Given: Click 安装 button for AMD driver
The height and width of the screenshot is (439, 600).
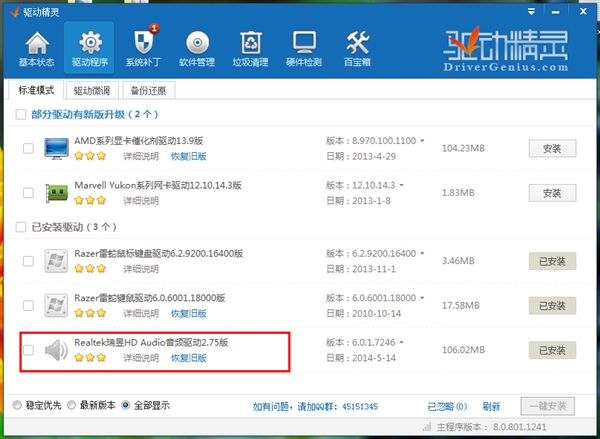Looking at the screenshot, I should [552, 149].
